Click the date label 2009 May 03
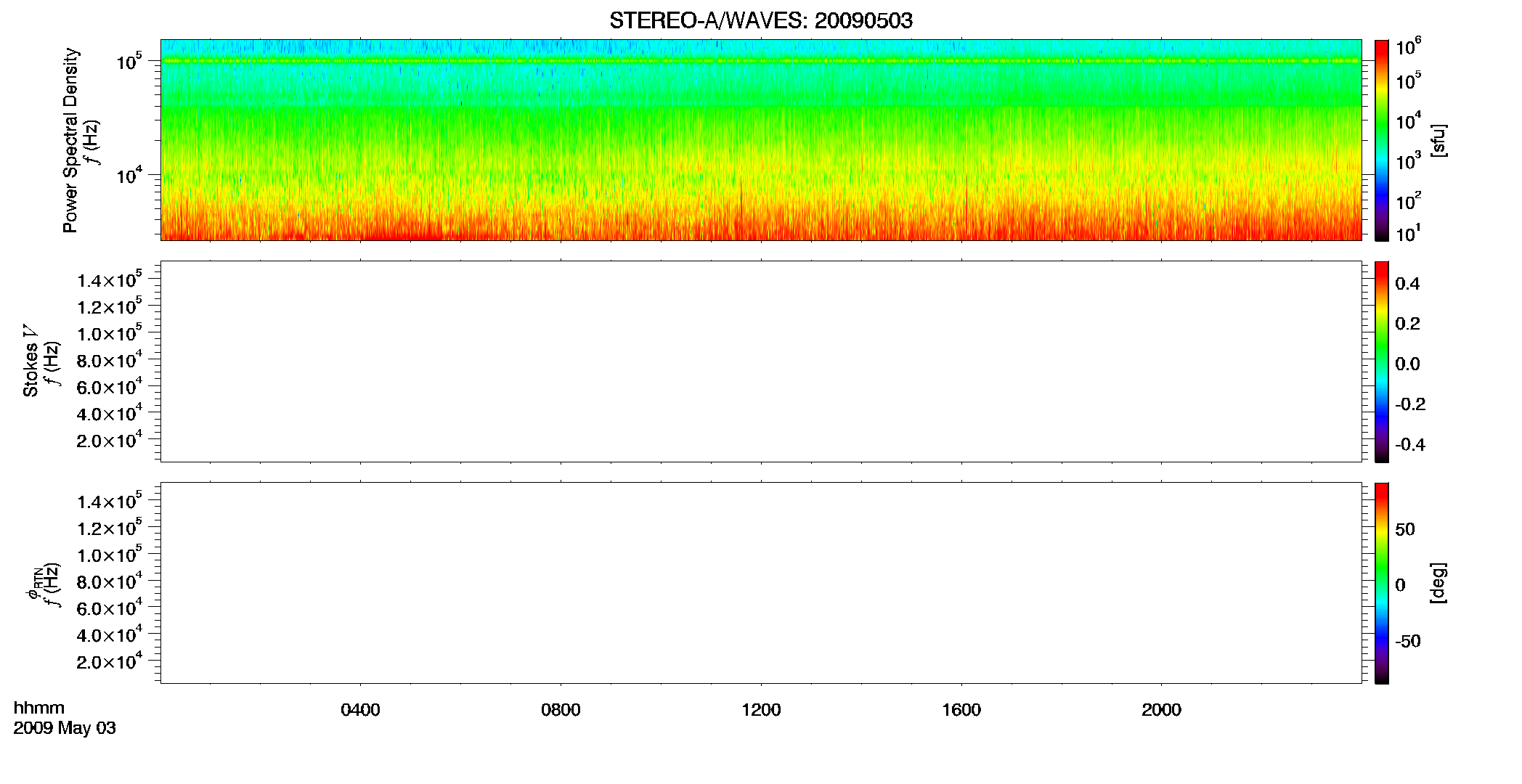 click(65, 728)
